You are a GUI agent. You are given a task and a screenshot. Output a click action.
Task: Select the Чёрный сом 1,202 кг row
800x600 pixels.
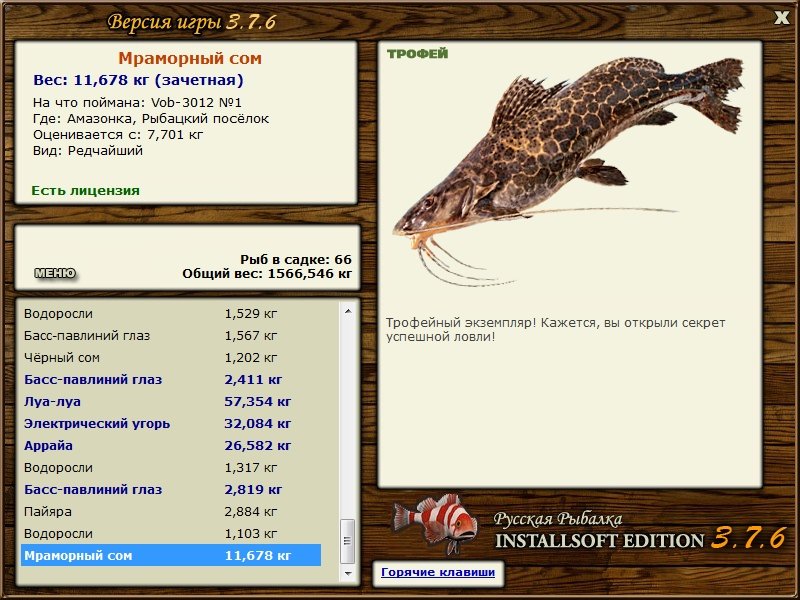(x=171, y=358)
